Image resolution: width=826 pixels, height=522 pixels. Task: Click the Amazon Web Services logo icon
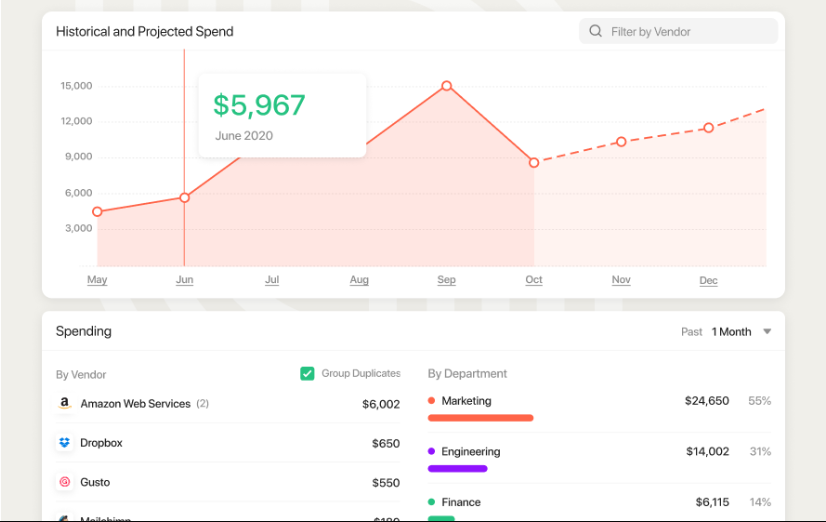(64, 404)
